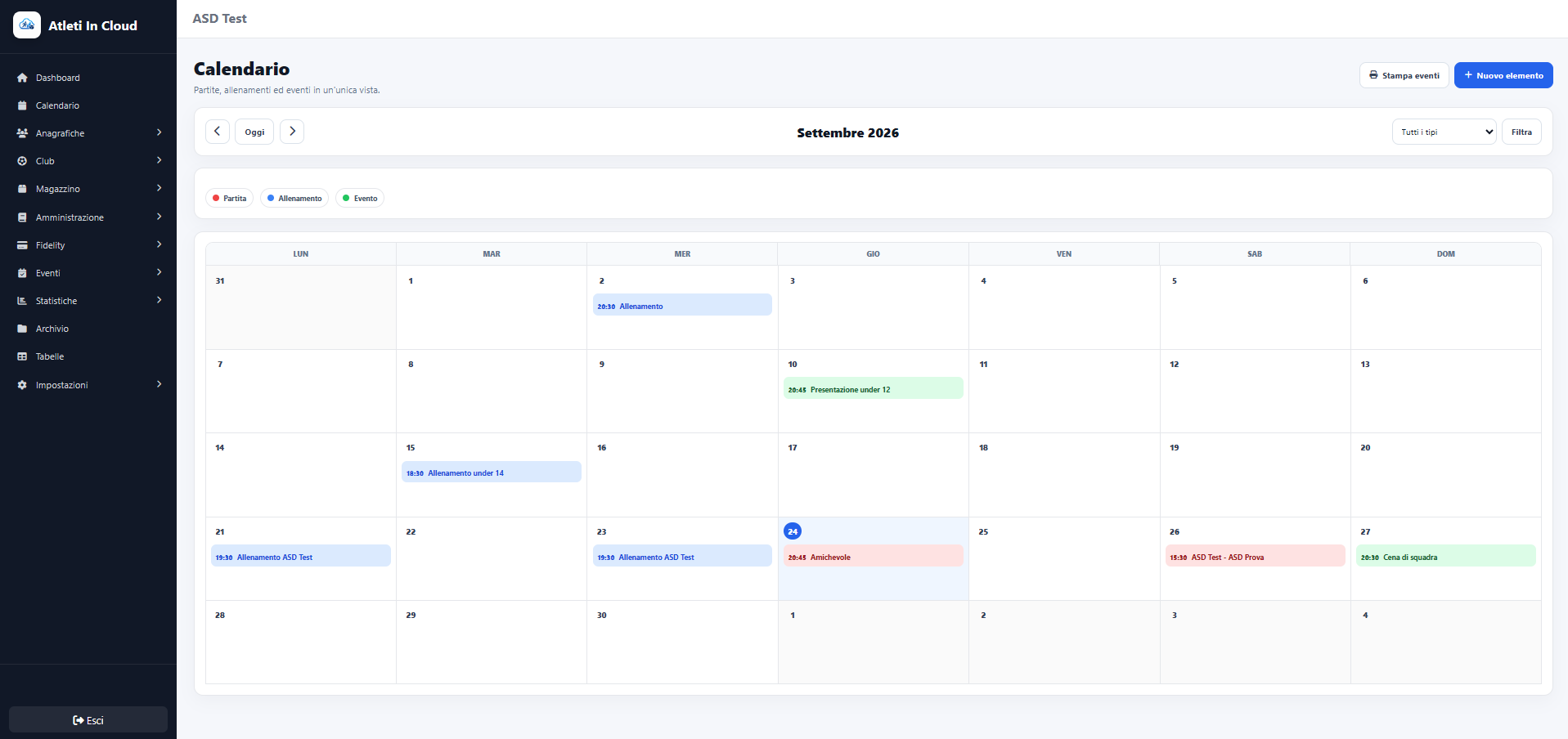Open ASD Test - ASD Prova match
Screen dimensions: 1568x739
point(1255,557)
